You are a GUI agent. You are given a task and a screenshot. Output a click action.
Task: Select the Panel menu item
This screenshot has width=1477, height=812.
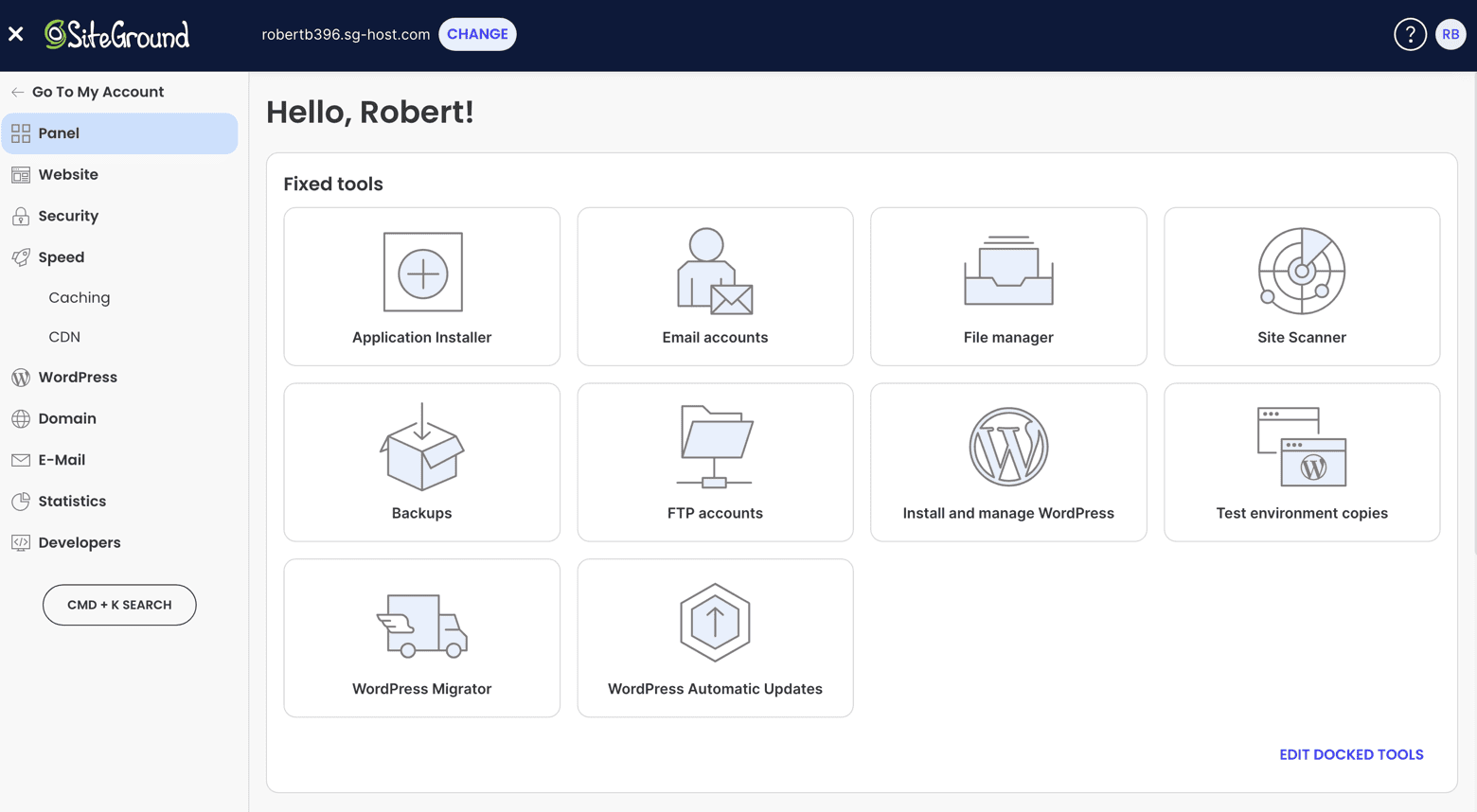pyautogui.click(x=119, y=133)
